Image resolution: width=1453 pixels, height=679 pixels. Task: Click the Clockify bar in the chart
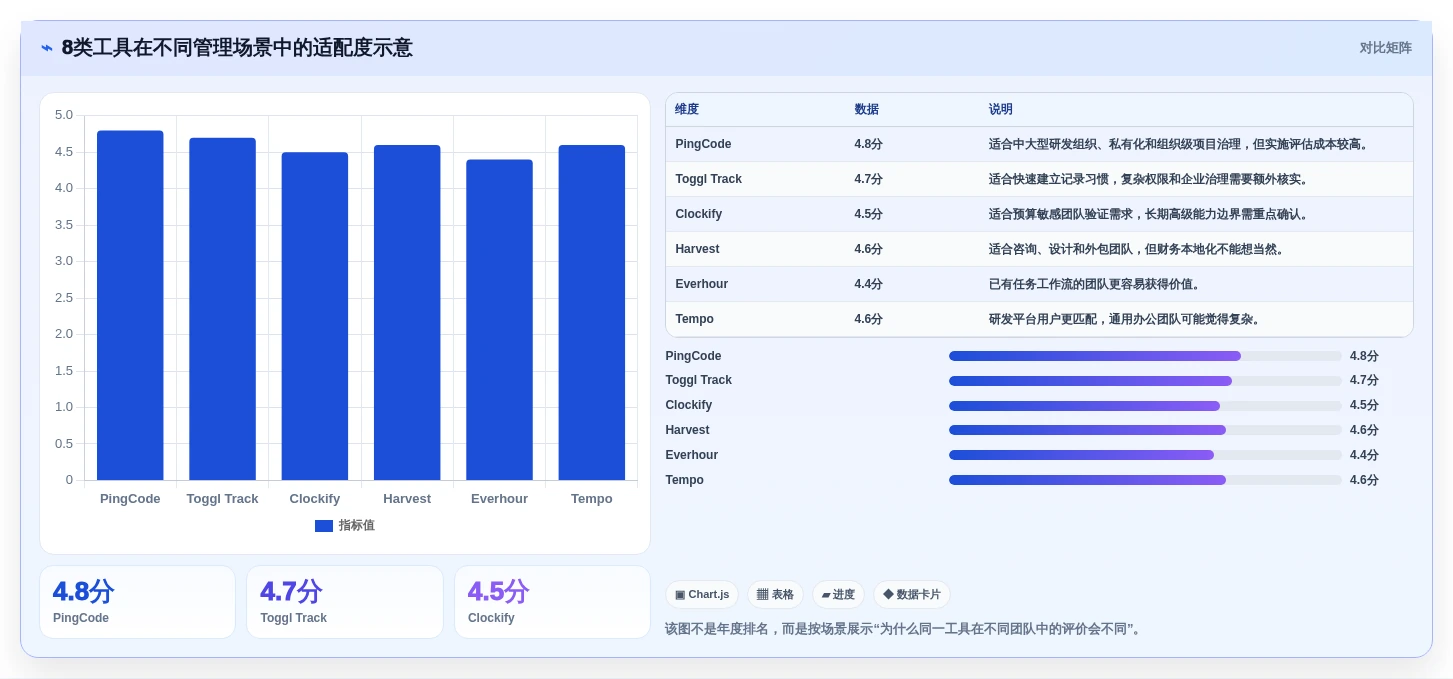[315, 316]
